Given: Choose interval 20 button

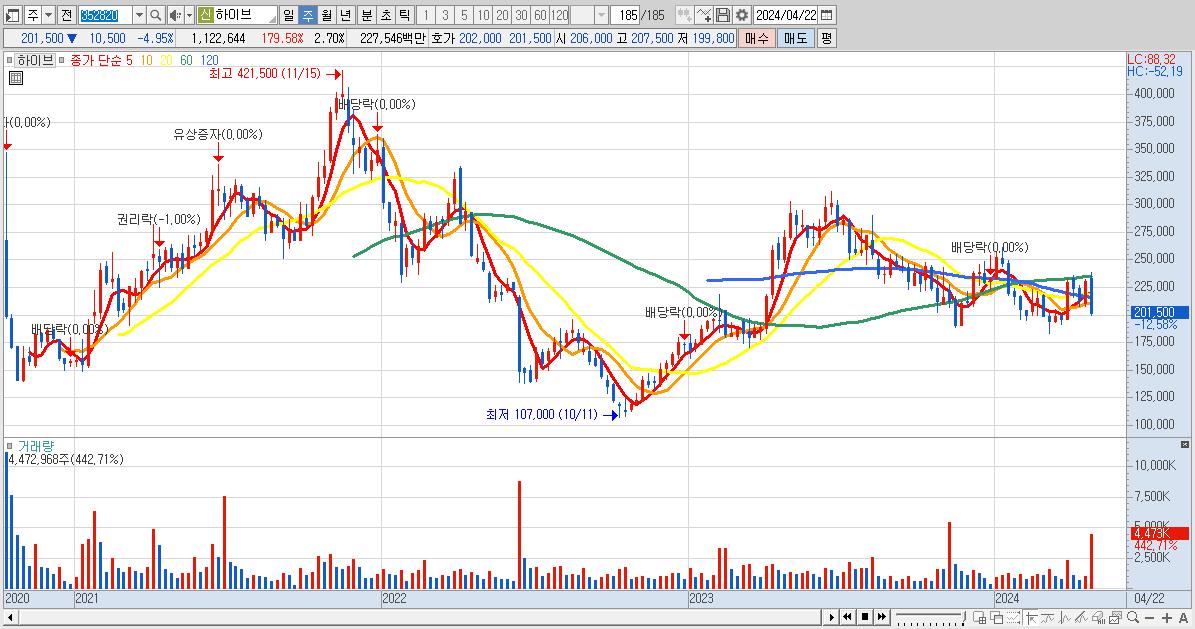Looking at the screenshot, I should click(x=502, y=14).
